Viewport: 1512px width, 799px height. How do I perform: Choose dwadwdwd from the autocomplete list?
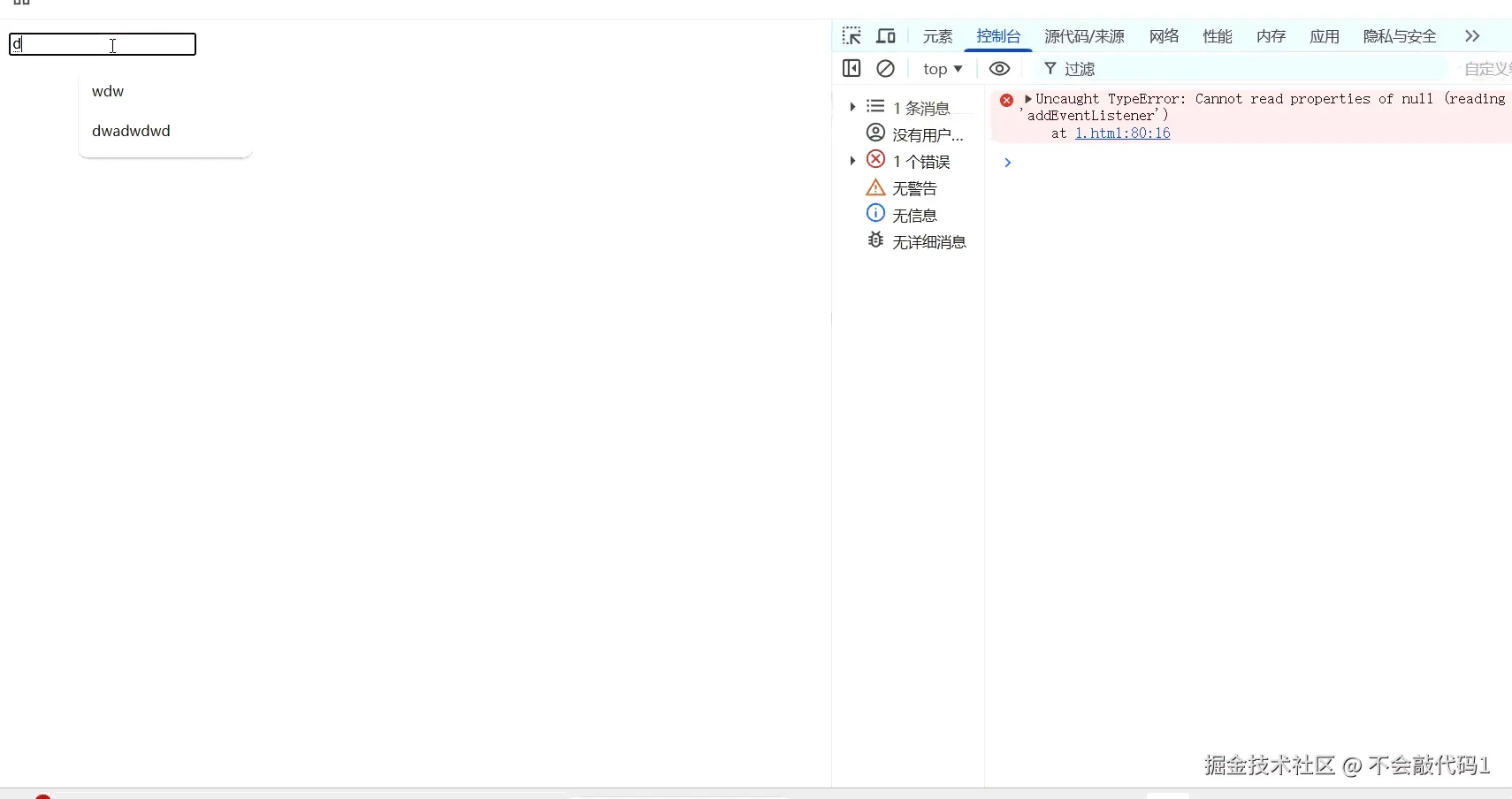coord(131,131)
